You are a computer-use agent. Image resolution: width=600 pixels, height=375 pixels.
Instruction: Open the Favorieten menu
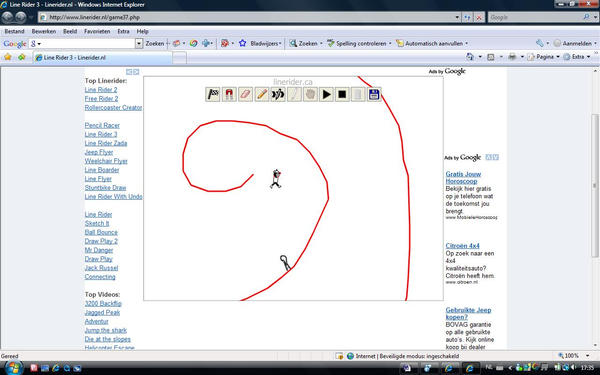[x=97, y=31]
